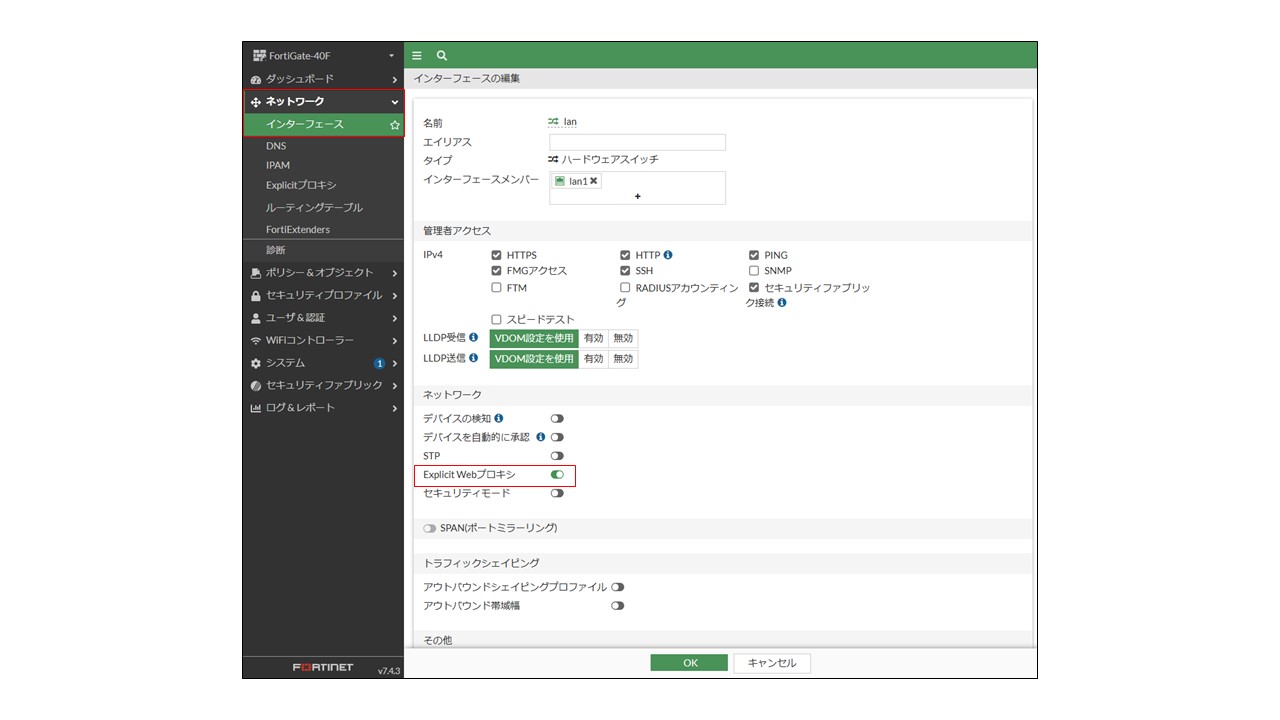Open the ルーティングテーブル menu item
The image size is (1280, 720).
[314, 208]
